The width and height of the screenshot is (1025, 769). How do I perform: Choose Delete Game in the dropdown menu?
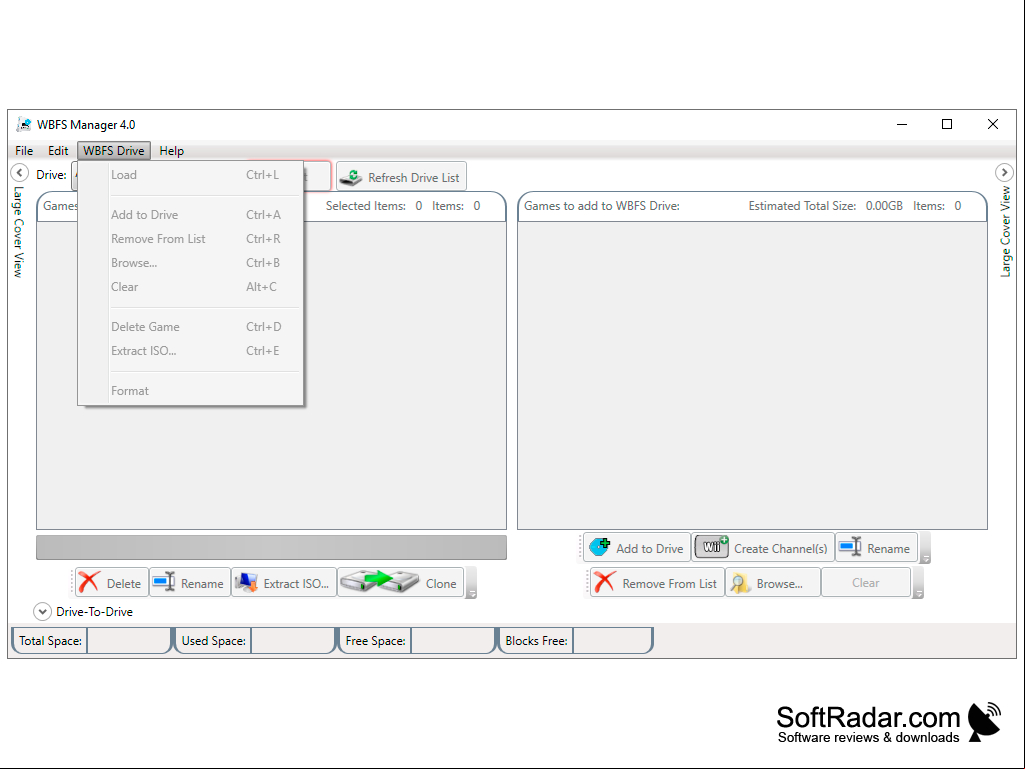[x=190, y=327]
